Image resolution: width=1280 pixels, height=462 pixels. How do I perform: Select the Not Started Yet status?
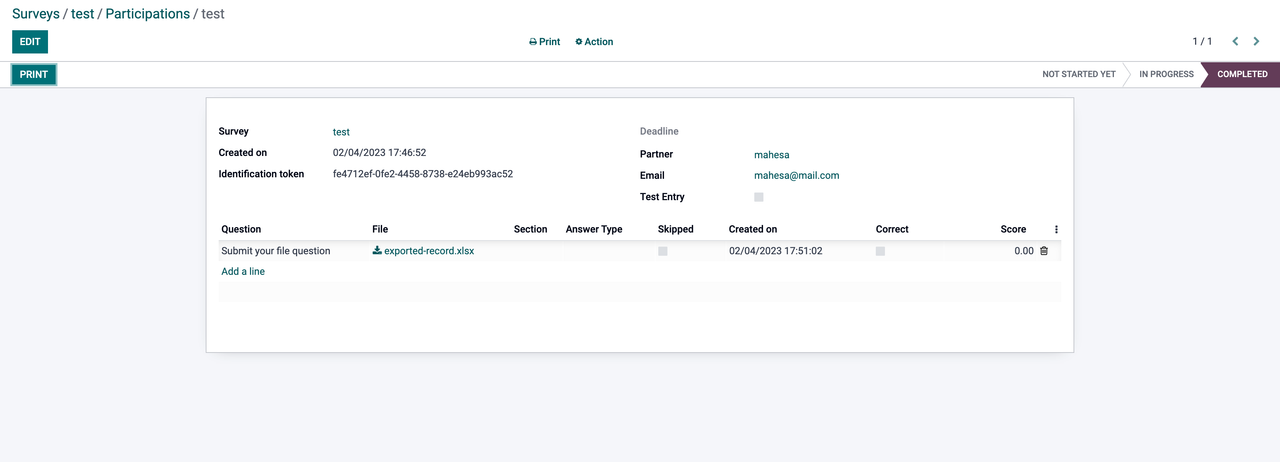1079,74
